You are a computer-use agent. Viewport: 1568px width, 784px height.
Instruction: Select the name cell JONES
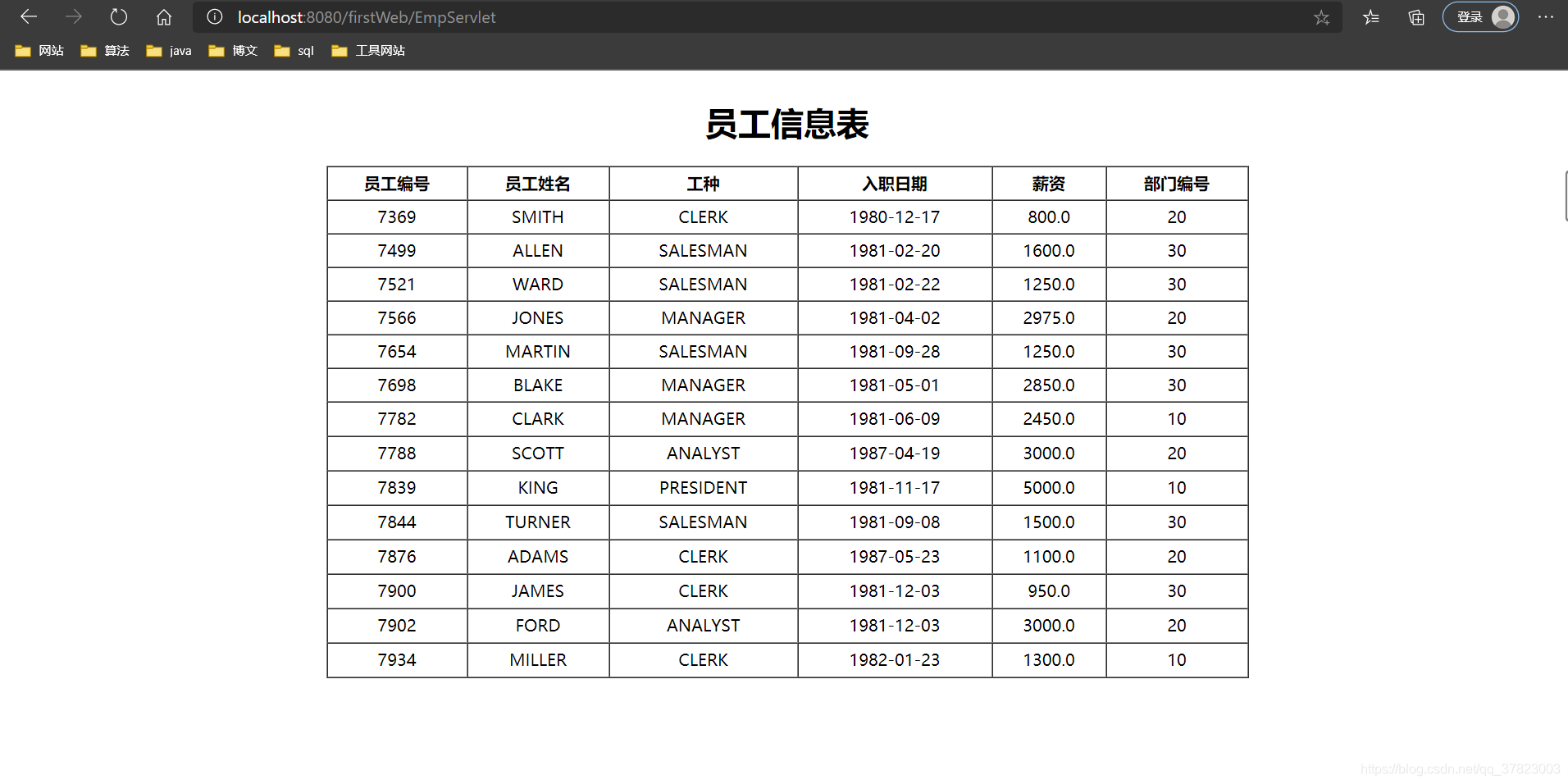tap(538, 318)
